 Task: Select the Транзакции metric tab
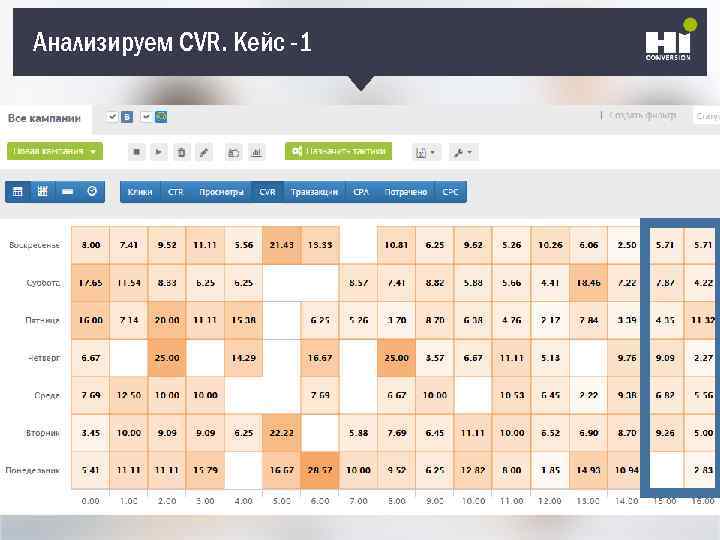[315, 192]
